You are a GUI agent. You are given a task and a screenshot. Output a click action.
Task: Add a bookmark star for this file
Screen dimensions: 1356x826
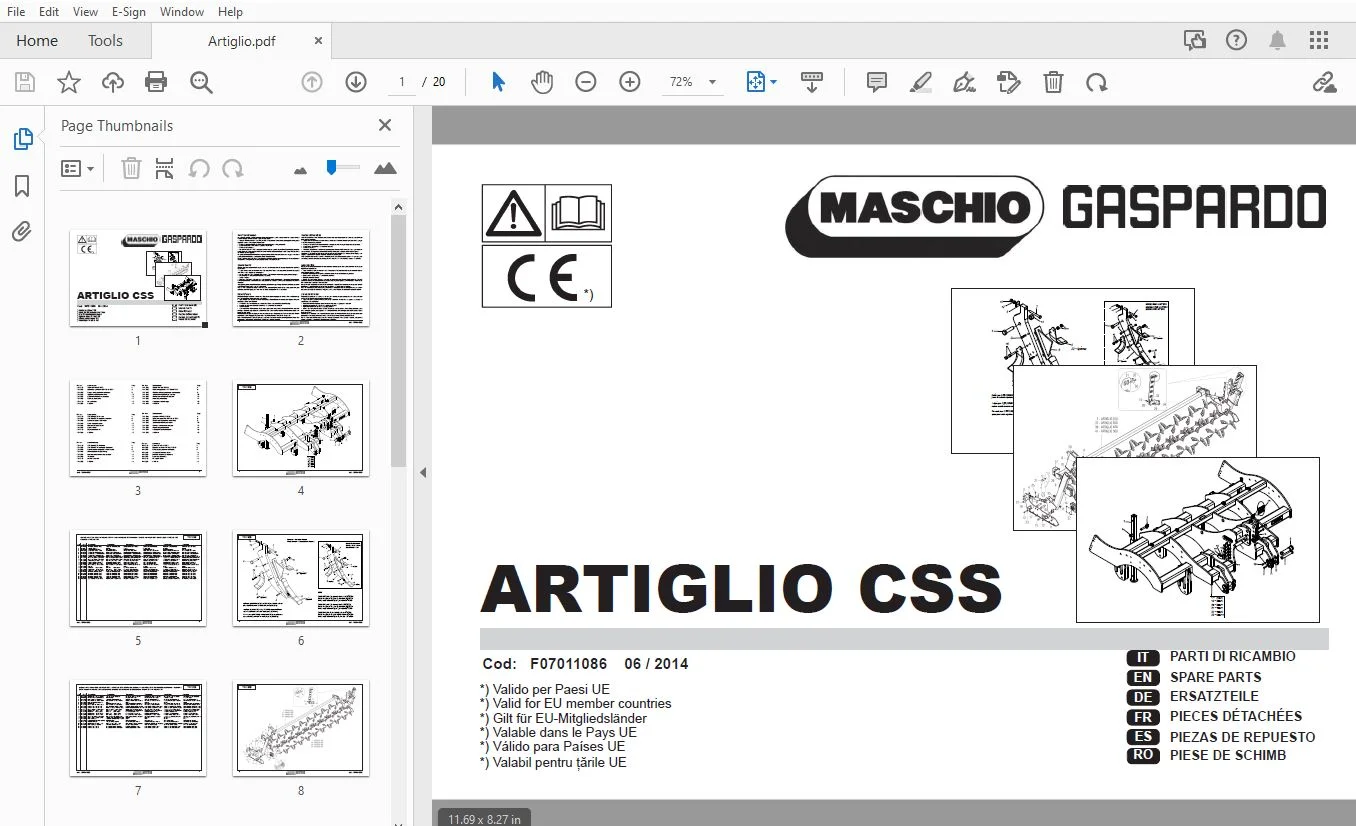click(69, 82)
